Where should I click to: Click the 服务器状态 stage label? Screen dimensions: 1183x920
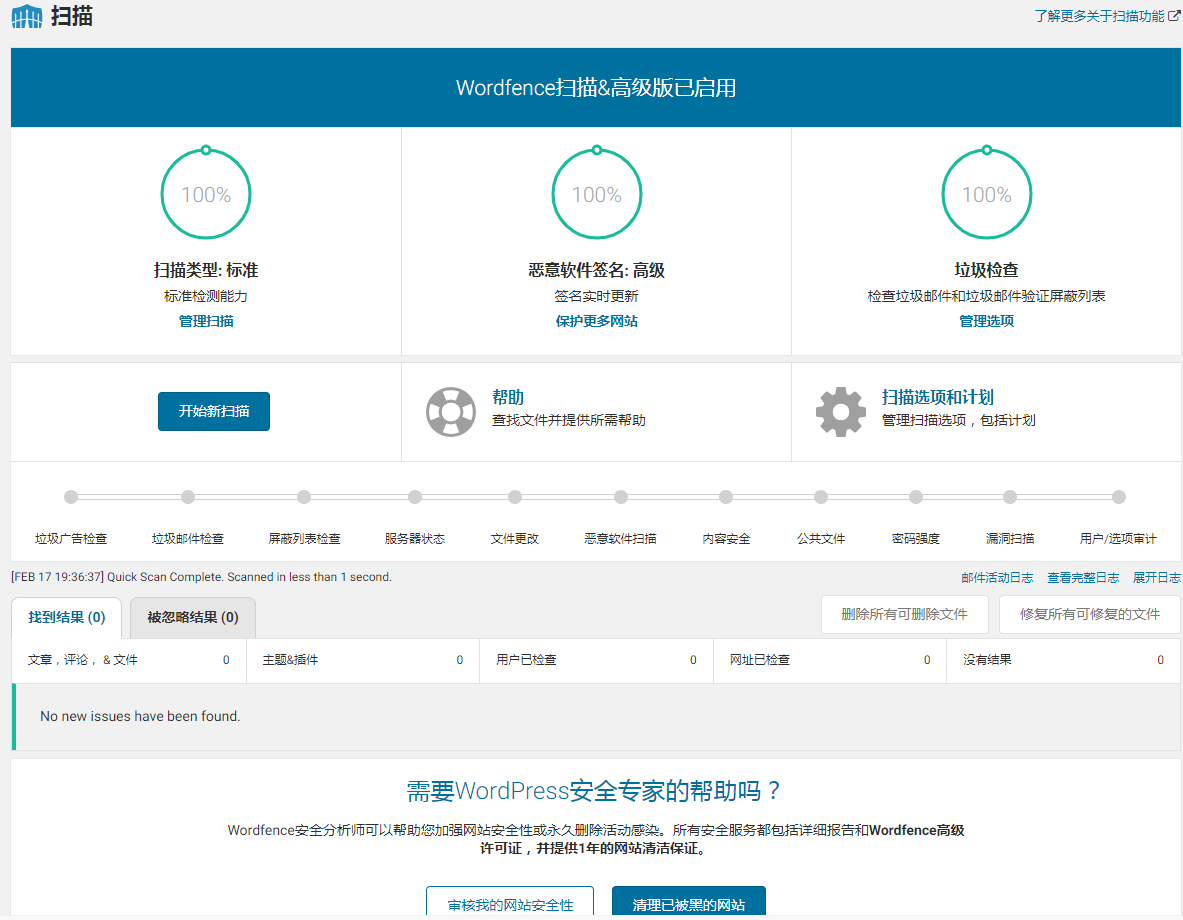coord(415,539)
